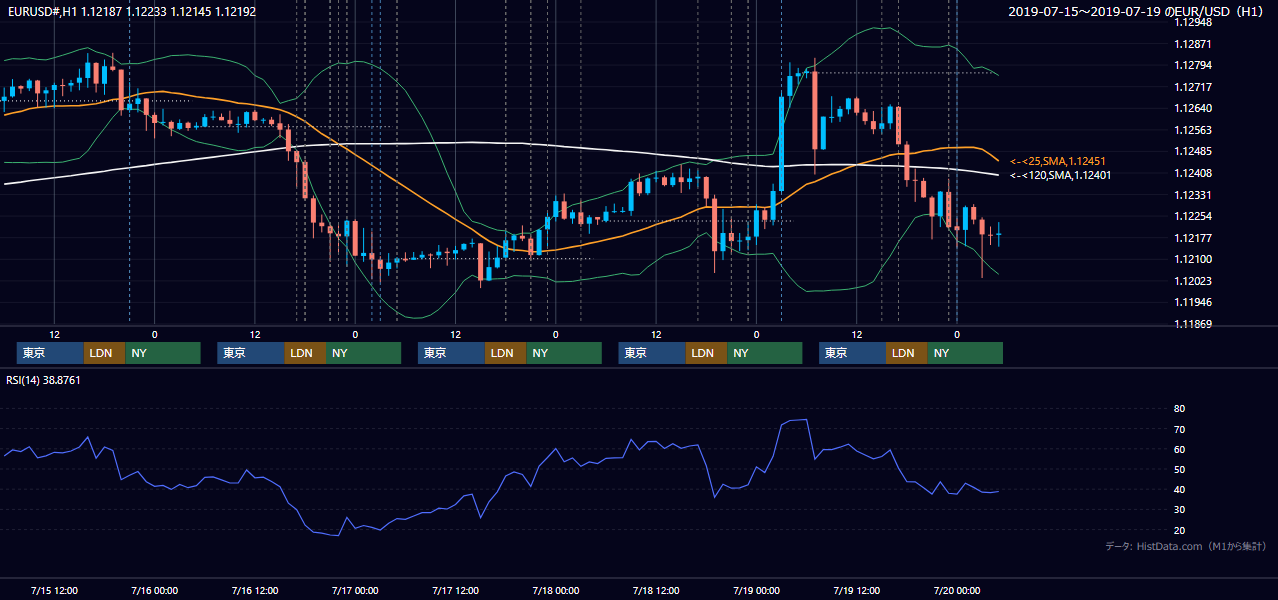Click RSI scale level 60
Viewport: 1278px width, 600px height.
click(1180, 449)
